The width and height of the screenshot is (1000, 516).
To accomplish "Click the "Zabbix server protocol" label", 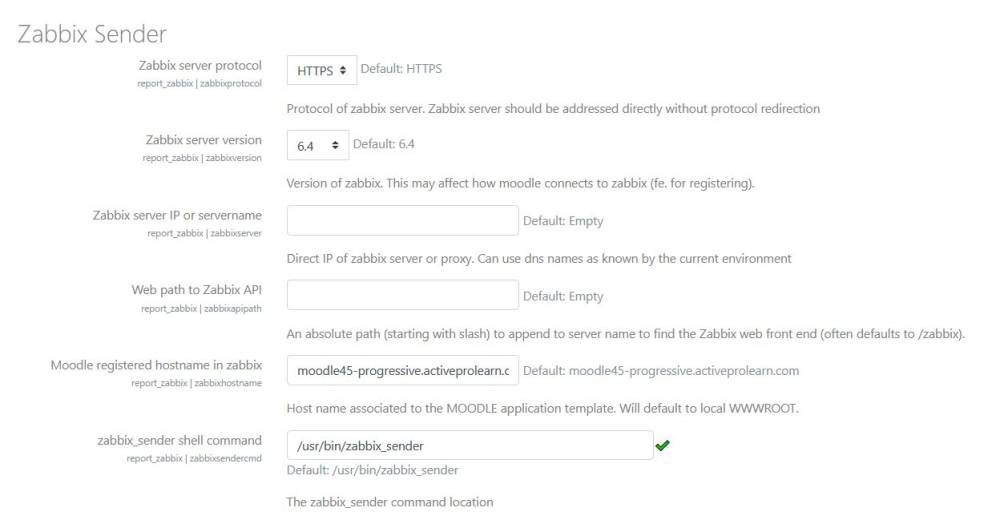I will point(200,65).
